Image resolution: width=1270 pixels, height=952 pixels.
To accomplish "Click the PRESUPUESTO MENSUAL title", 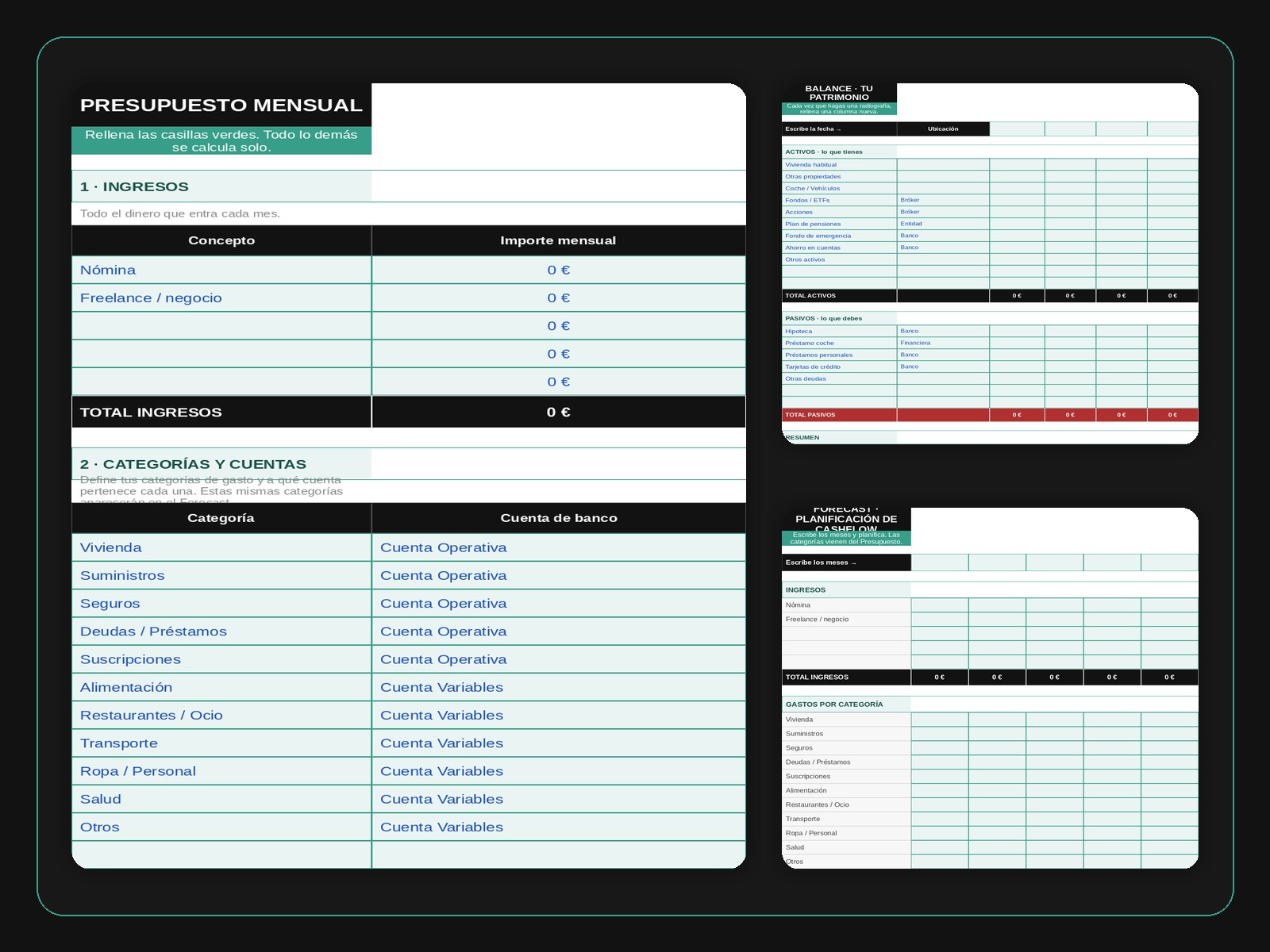I will click(221, 105).
